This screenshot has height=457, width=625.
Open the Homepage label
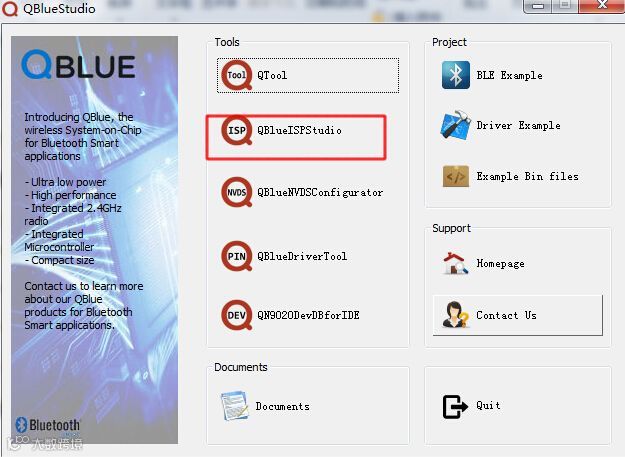(x=501, y=263)
